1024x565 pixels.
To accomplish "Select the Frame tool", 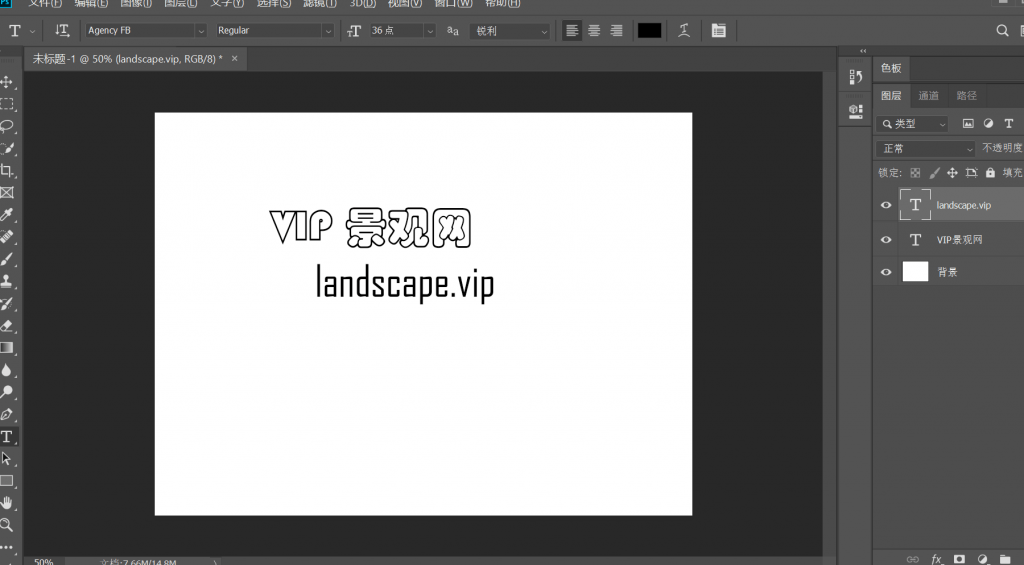I will pos(7,193).
